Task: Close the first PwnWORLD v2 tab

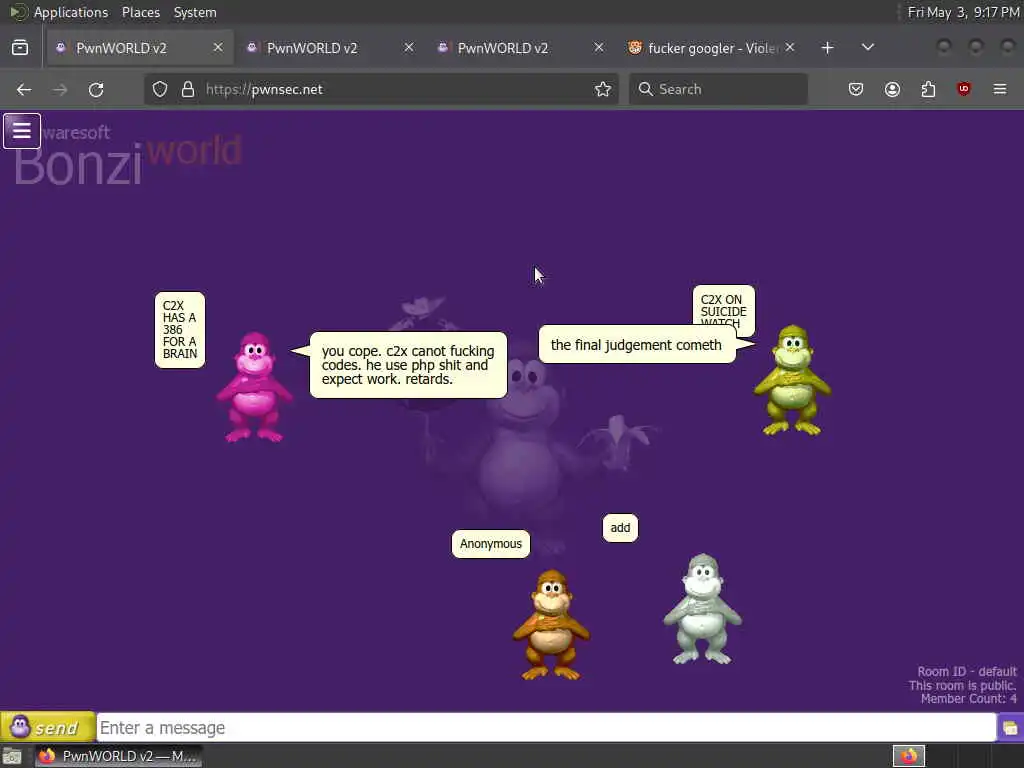Action: tap(218, 48)
